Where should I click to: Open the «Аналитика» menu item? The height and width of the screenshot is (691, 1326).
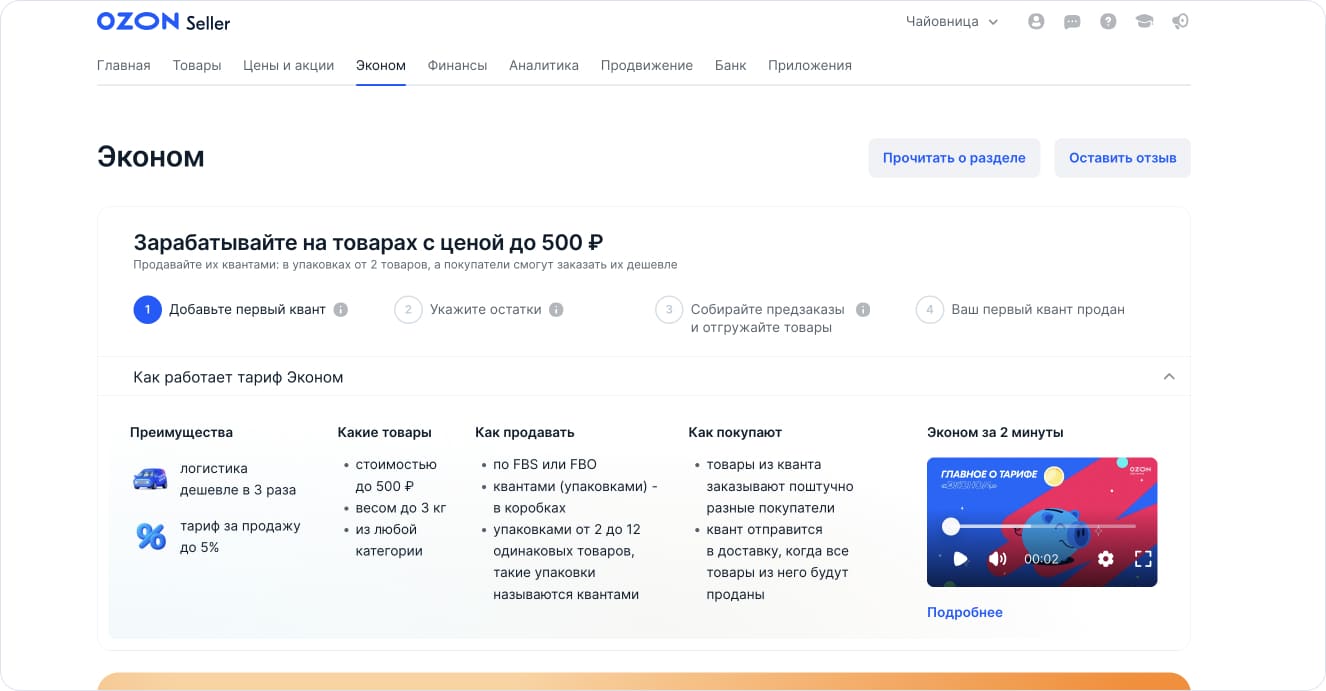point(543,65)
